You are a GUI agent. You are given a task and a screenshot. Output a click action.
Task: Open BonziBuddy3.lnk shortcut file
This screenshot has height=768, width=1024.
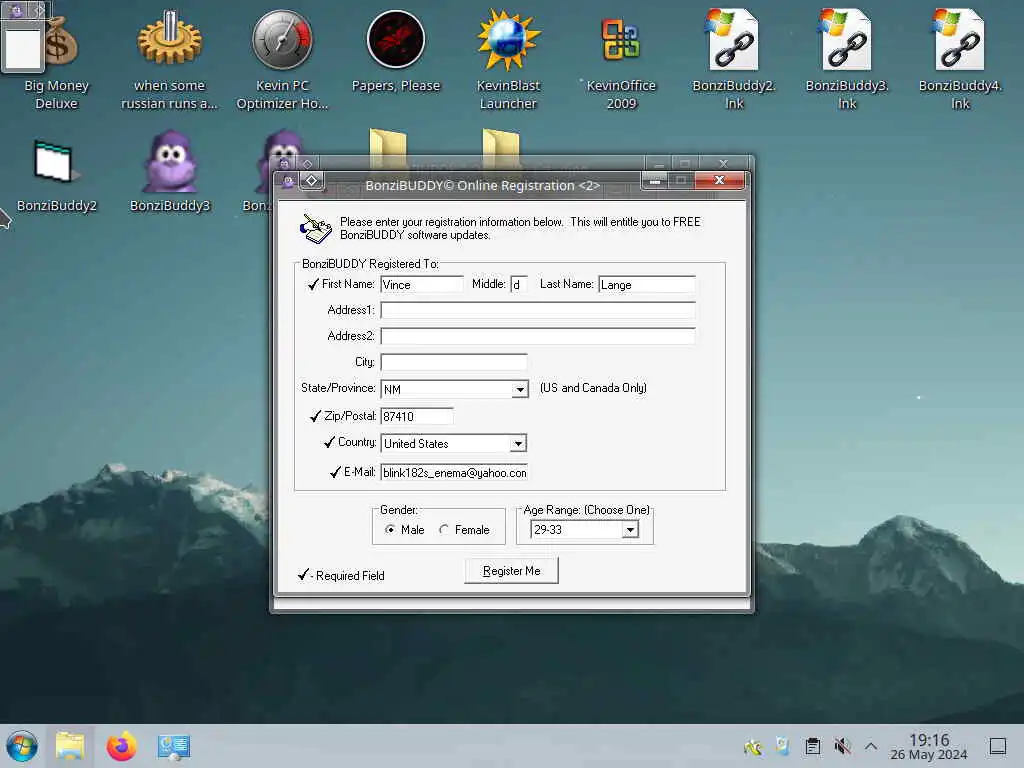(x=847, y=59)
